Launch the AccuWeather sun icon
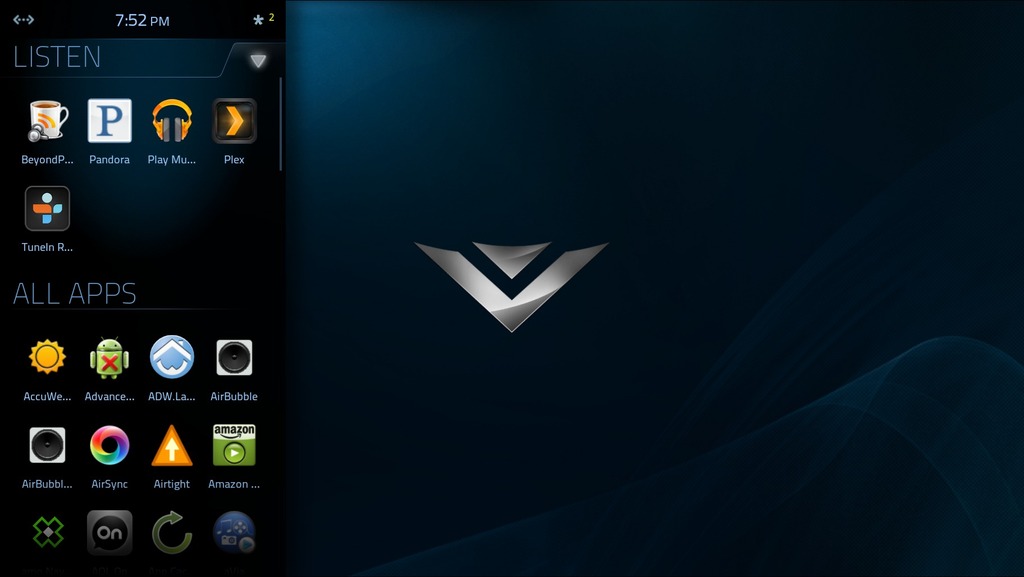 pos(47,358)
